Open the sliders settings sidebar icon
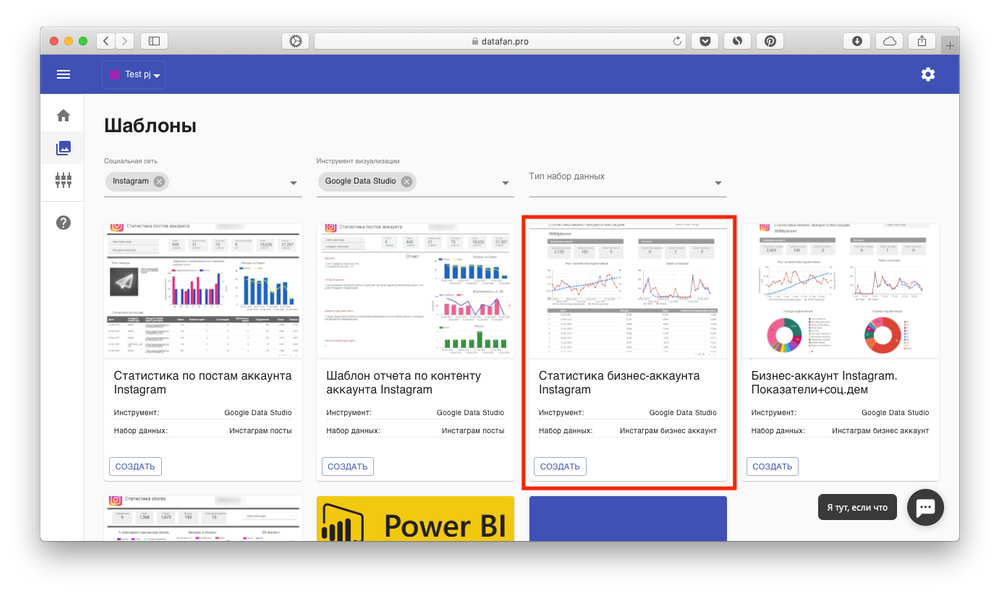The image size is (1000, 595). (x=63, y=180)
